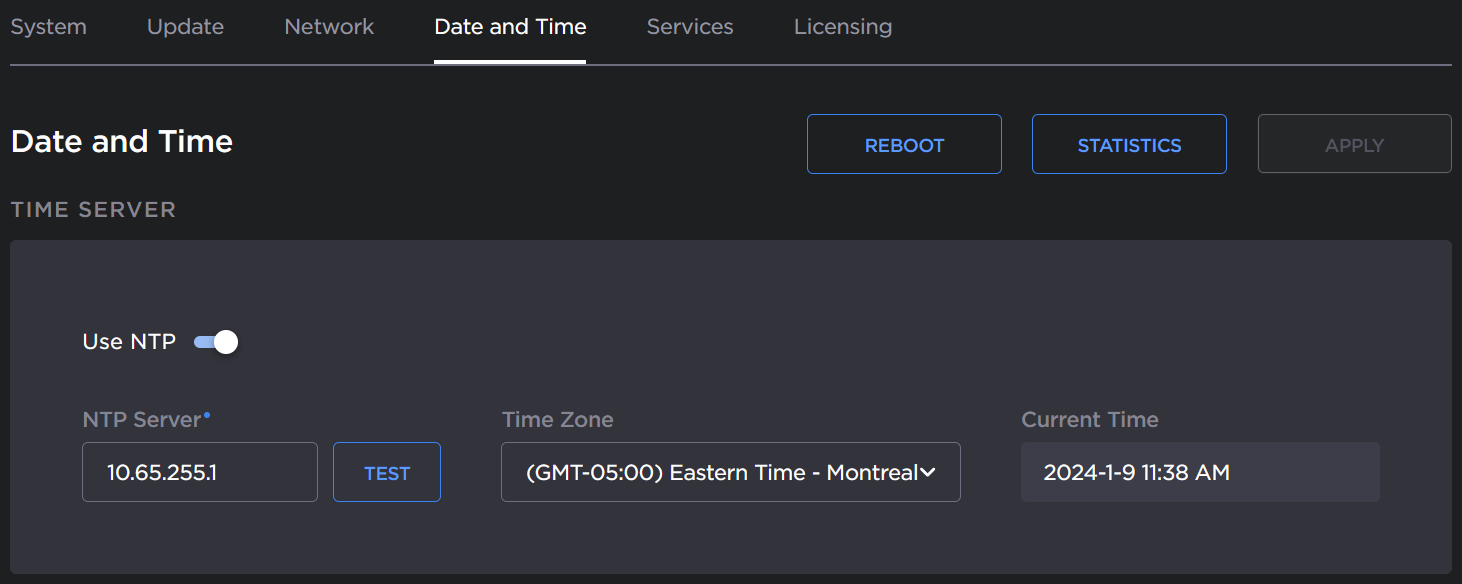The height and width of the screenshot is (584, 1462).
Task: Open the Update tab
Action: 185,27
